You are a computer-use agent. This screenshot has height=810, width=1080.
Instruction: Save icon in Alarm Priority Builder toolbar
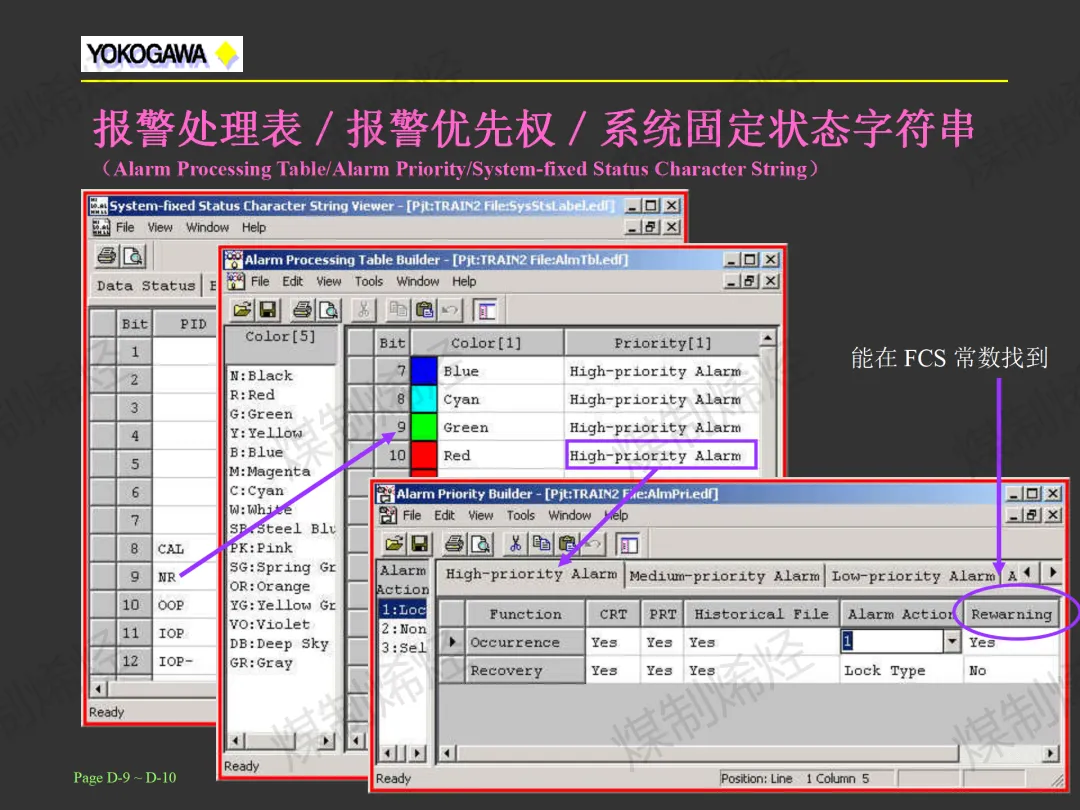click(419, 544)
